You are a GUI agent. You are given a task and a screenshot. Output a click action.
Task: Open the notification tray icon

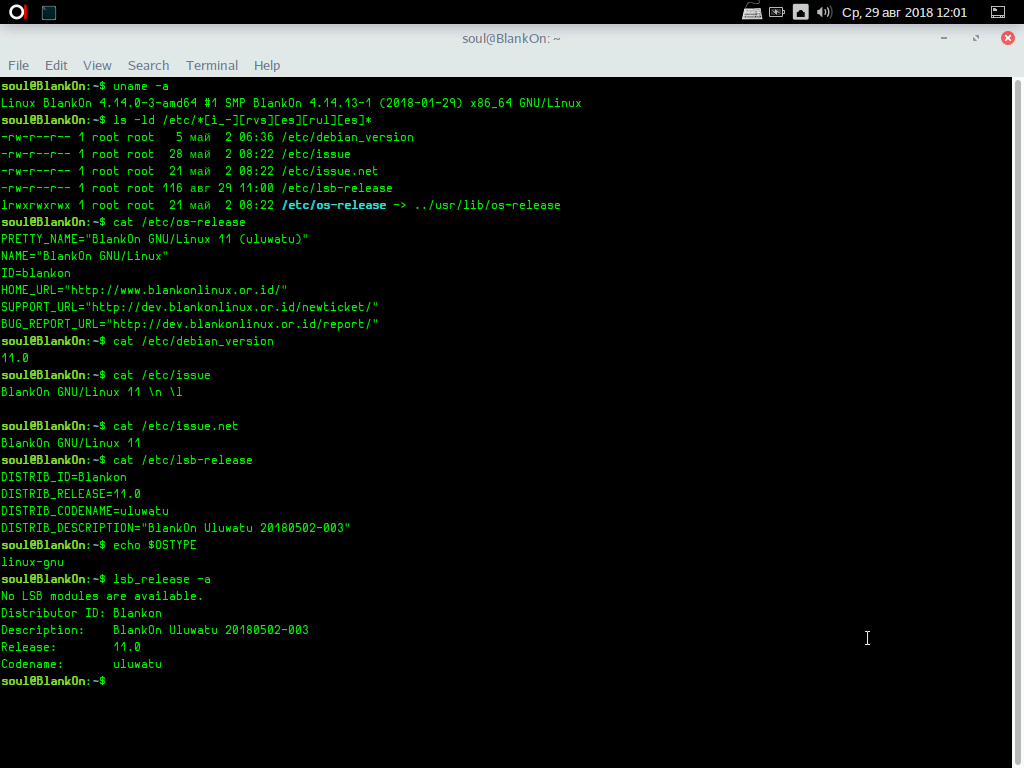[801, 12]
